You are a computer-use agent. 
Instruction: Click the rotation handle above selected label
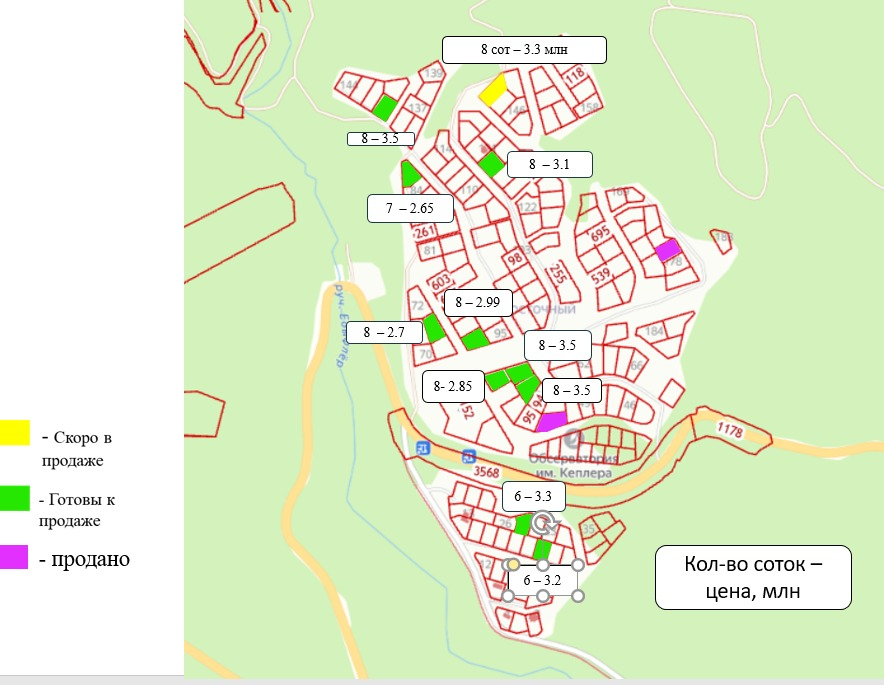542,521
